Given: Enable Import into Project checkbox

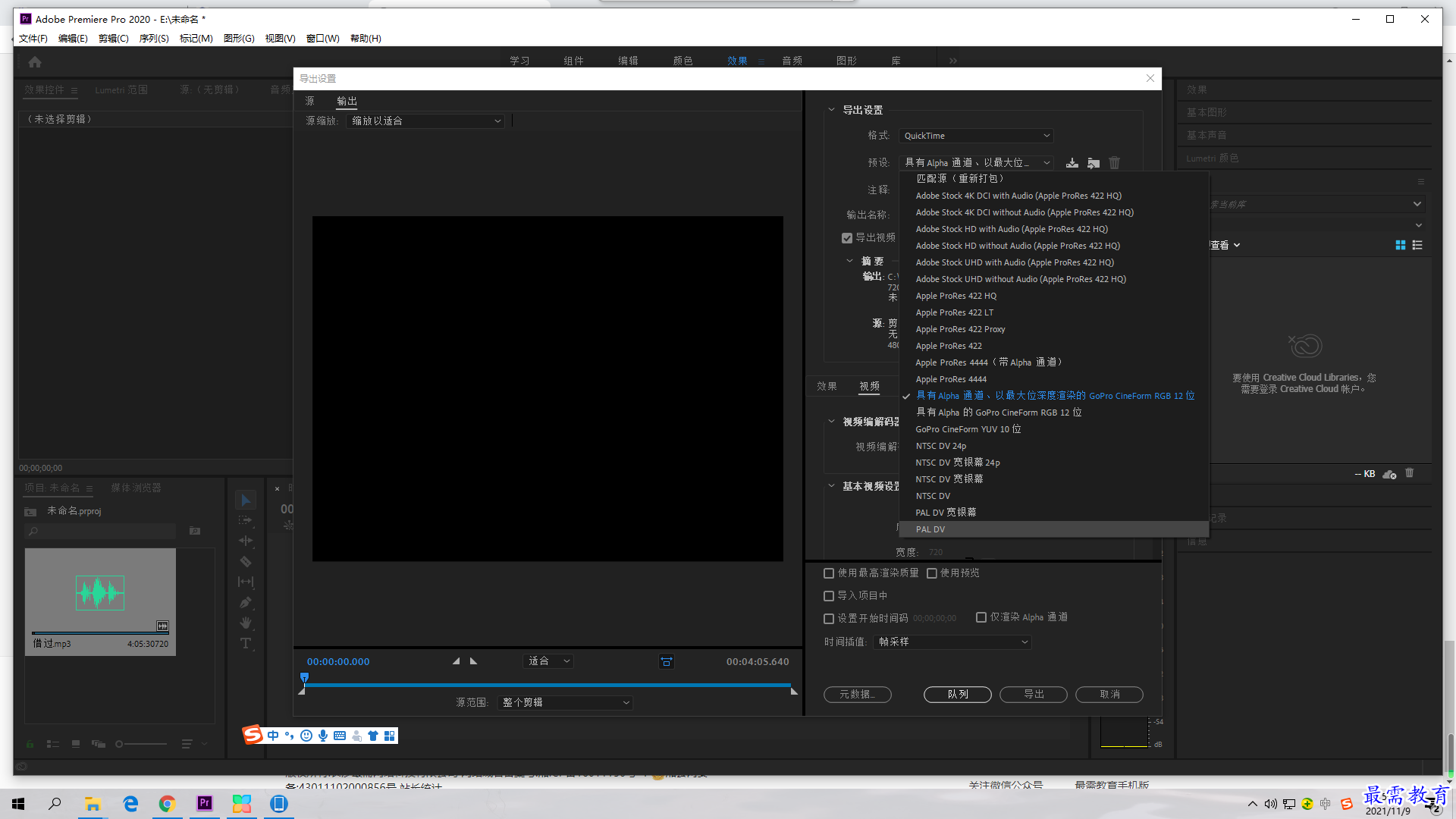Looking at the screenshot, I should pyautogui.click(x=829, y=596).
